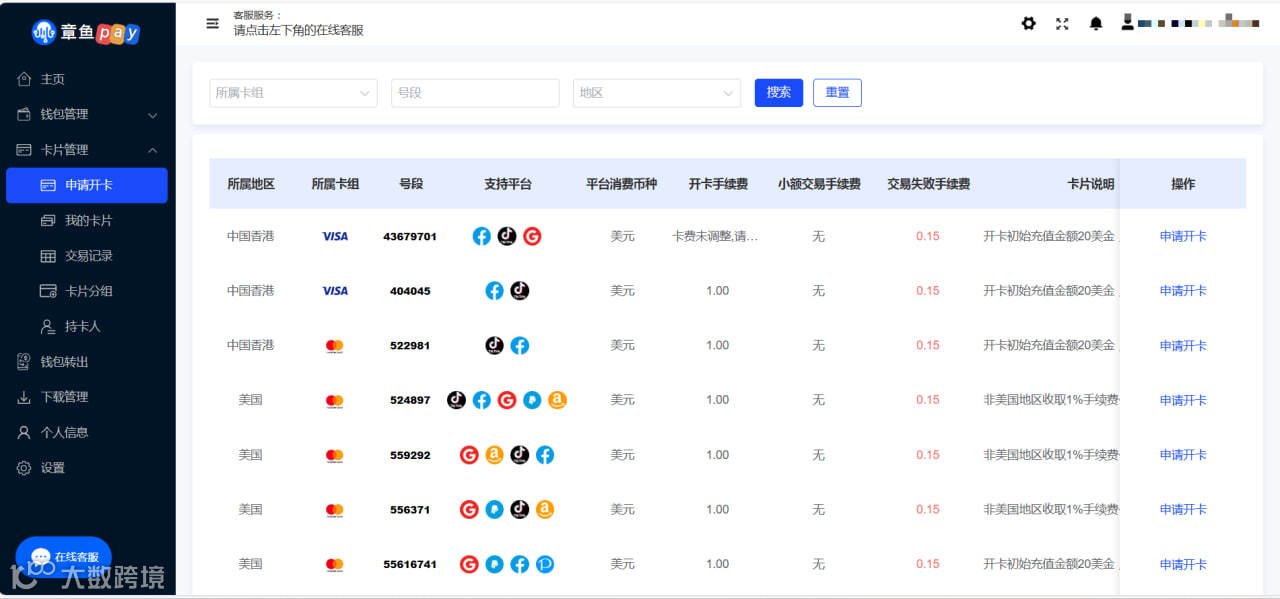The height and width of the screenshot is (599, 1280).
Task: Click TikTok icon in row 404045
Action: 519,291
